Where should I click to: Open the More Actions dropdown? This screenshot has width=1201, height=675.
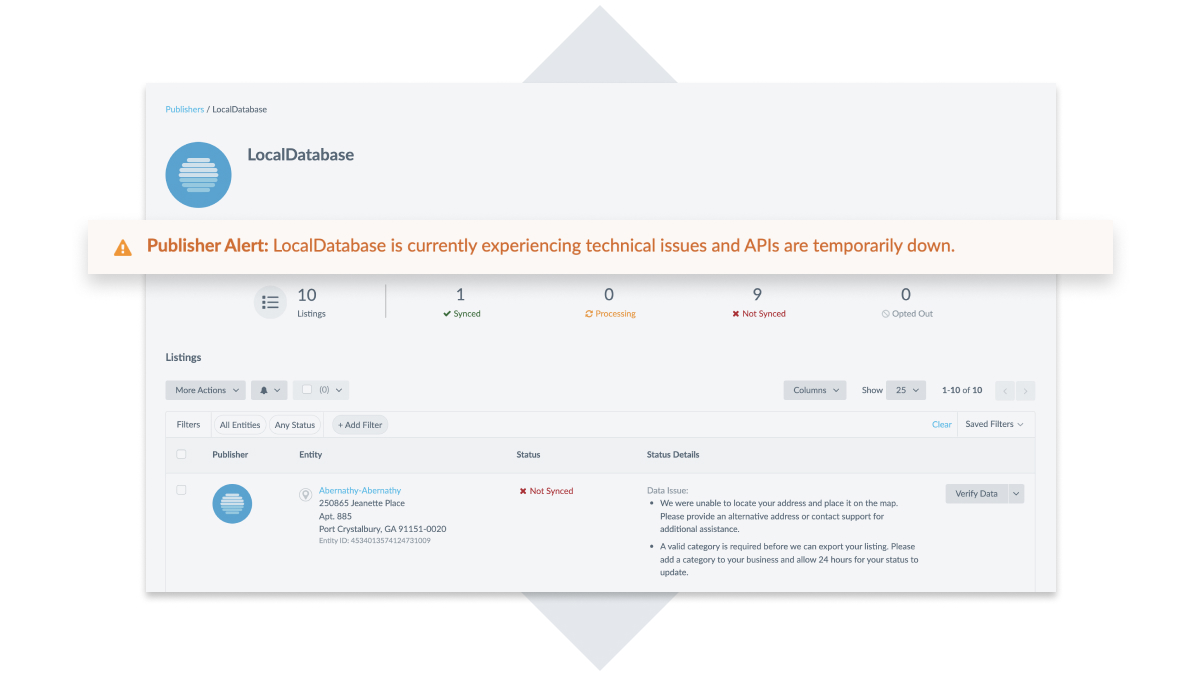(x=206, y=390)
